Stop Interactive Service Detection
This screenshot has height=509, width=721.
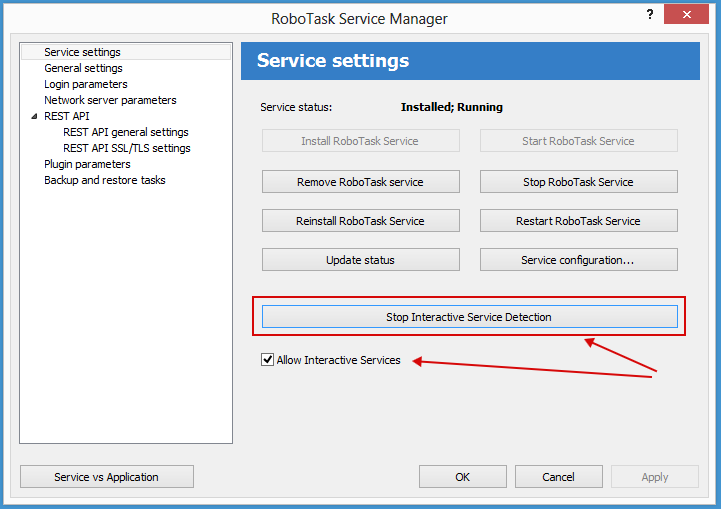[x=469, y=317]
